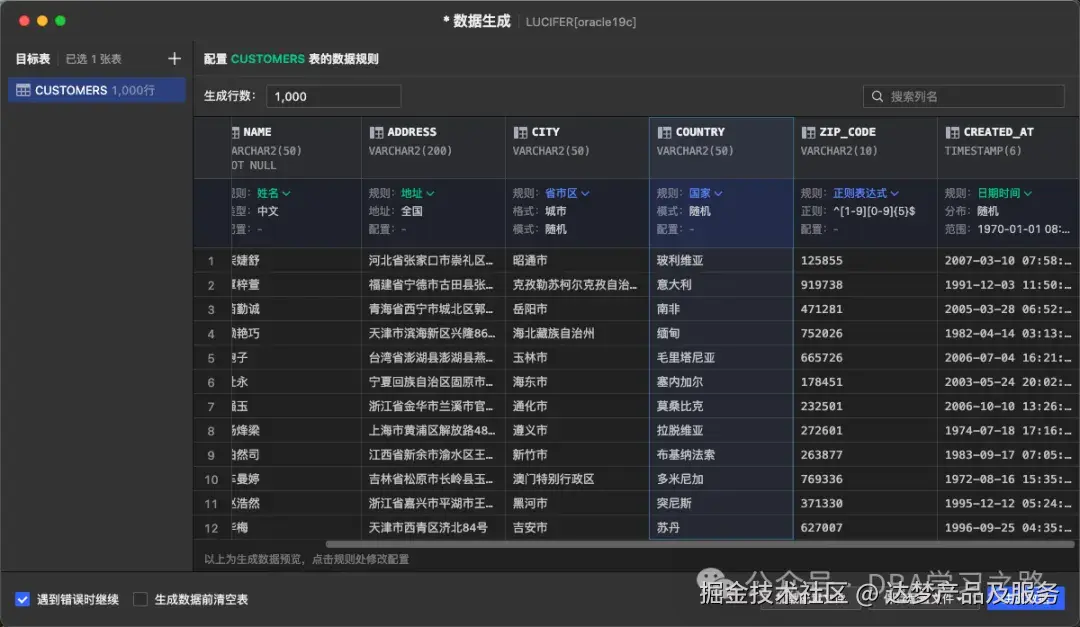Open the 正则表达式 rule dropdown for ZIP_CODE
This screenshot has width=1080, height=627.
pos(866,194)
